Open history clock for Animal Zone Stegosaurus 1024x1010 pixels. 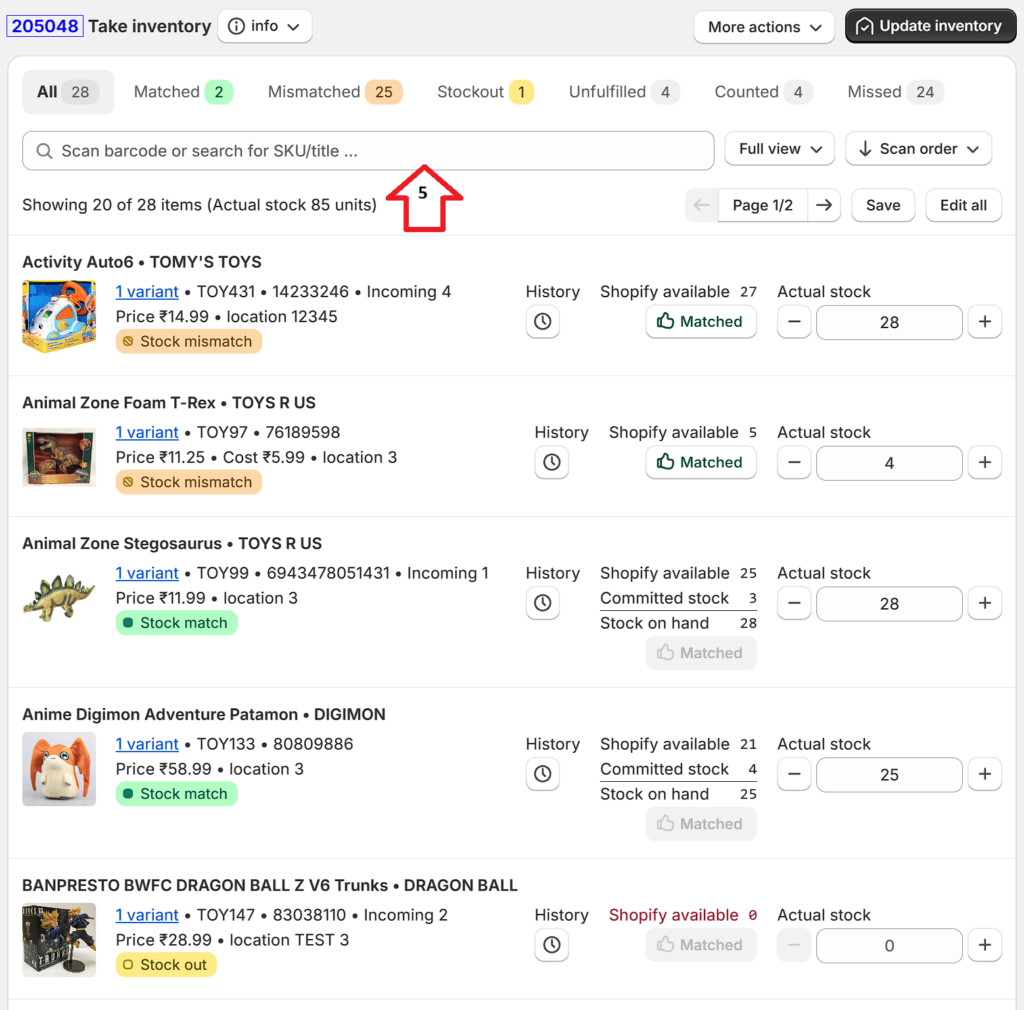tap(542, 603)
